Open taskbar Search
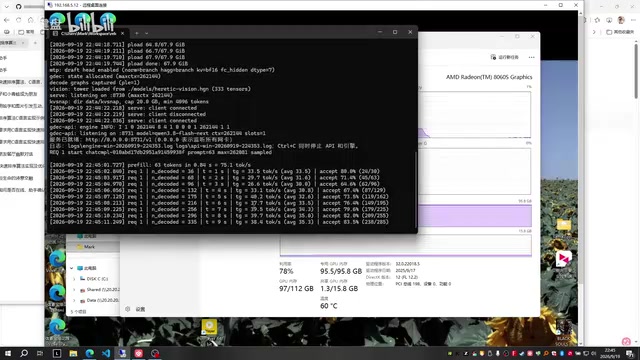The image size is (640, 360). [x=24, y=353]
